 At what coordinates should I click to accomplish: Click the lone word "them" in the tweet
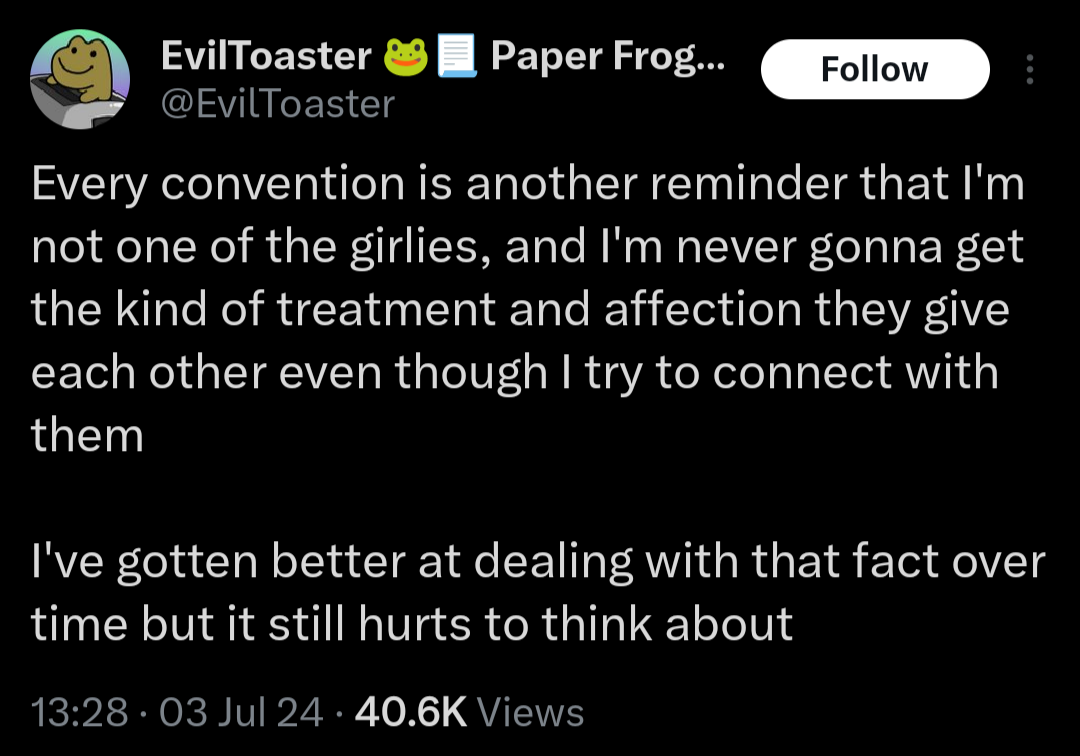(x=87, y=437)
